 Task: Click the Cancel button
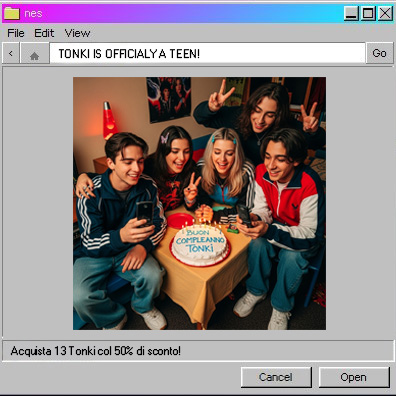(276, 377)
